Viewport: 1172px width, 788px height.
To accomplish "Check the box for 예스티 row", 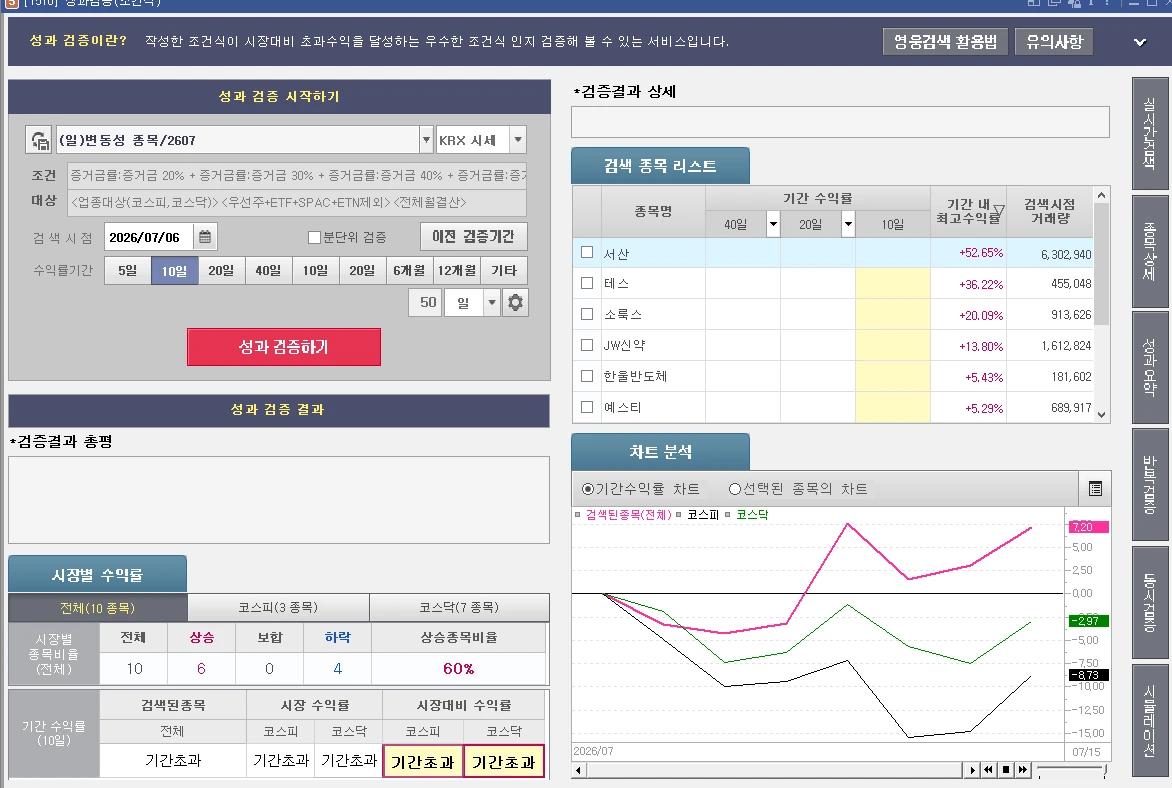I will pos(587,407).
